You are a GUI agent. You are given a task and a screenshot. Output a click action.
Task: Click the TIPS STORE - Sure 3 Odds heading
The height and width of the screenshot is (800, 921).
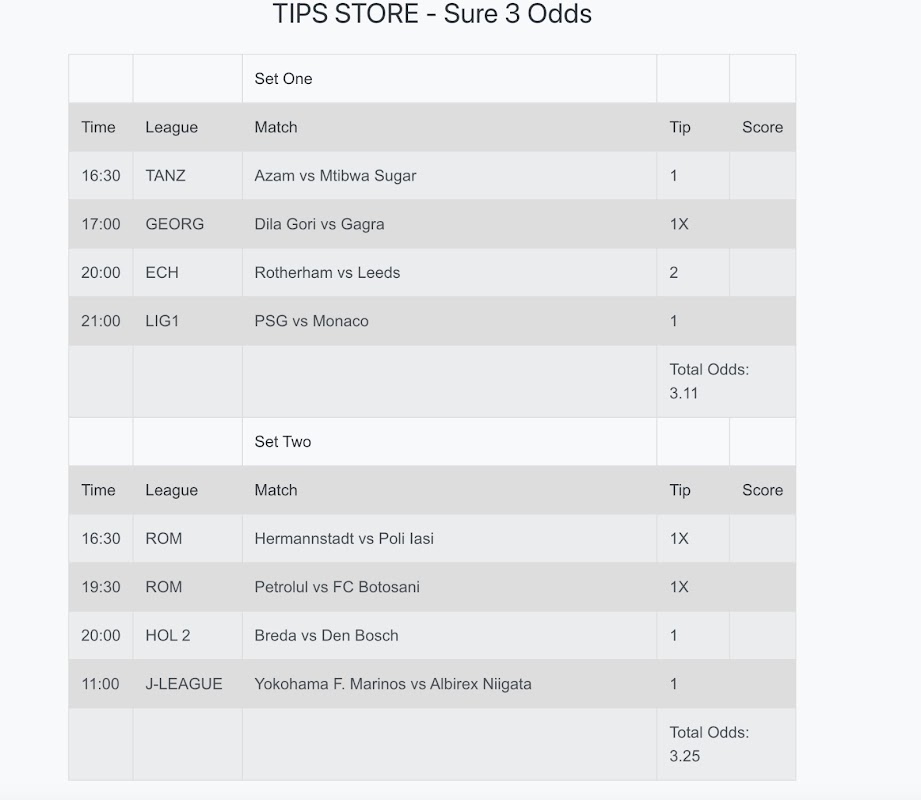432,15
